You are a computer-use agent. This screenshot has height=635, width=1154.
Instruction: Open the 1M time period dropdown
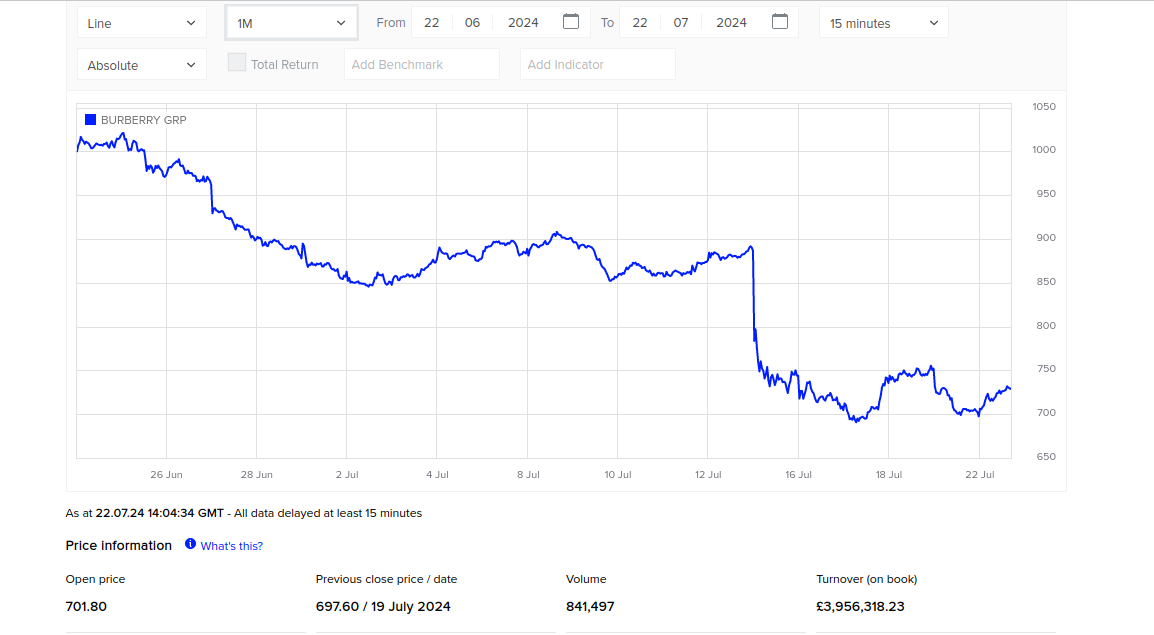coord(290,22)
